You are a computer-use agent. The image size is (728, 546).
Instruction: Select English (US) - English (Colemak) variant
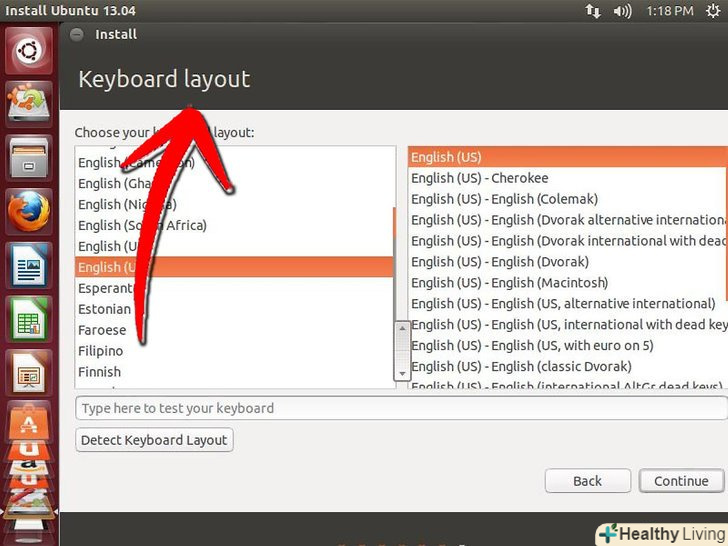[x=568, y=199]
